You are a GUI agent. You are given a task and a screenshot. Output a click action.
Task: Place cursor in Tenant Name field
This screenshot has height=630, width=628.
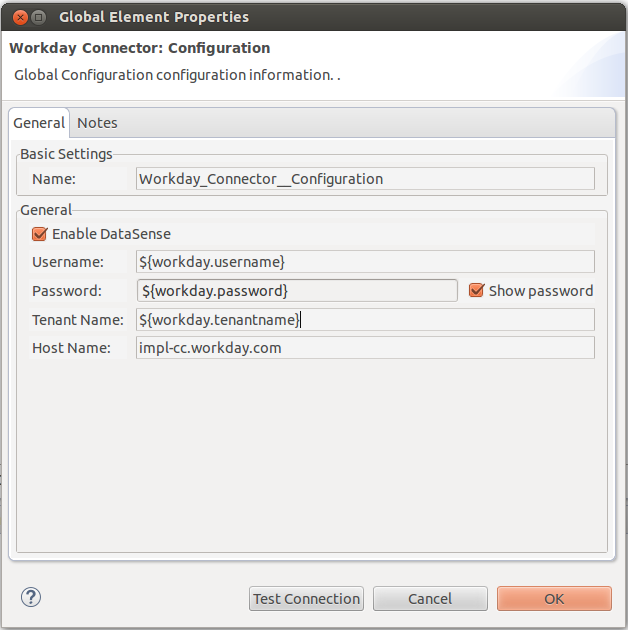tap(365, 319)
